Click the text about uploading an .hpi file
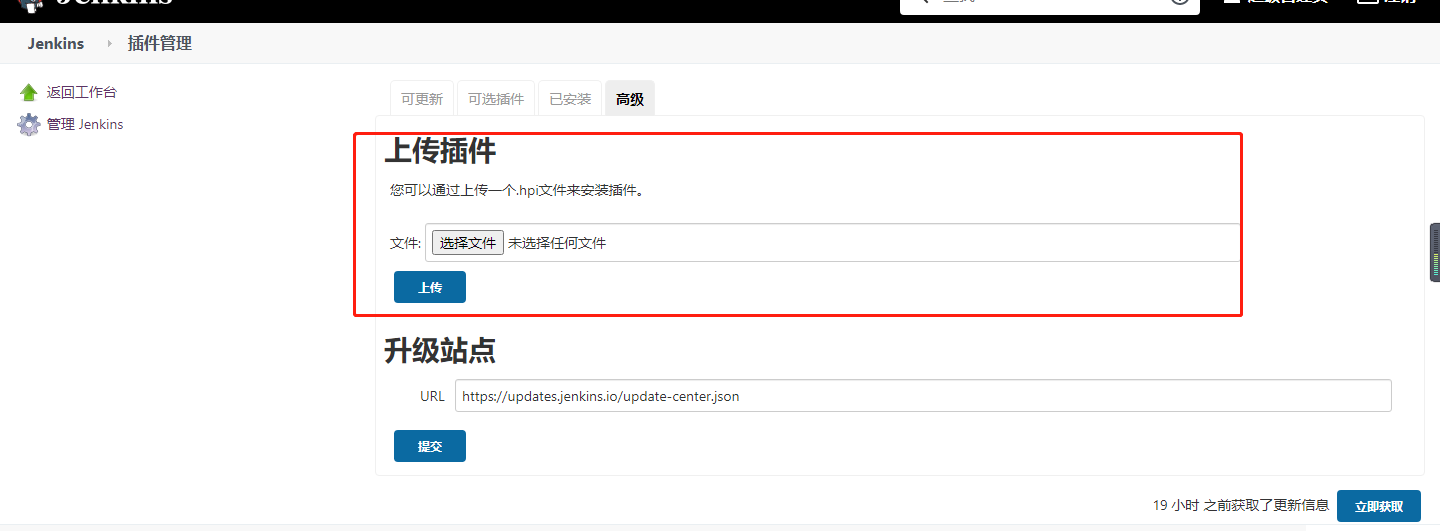 [516, 190]
